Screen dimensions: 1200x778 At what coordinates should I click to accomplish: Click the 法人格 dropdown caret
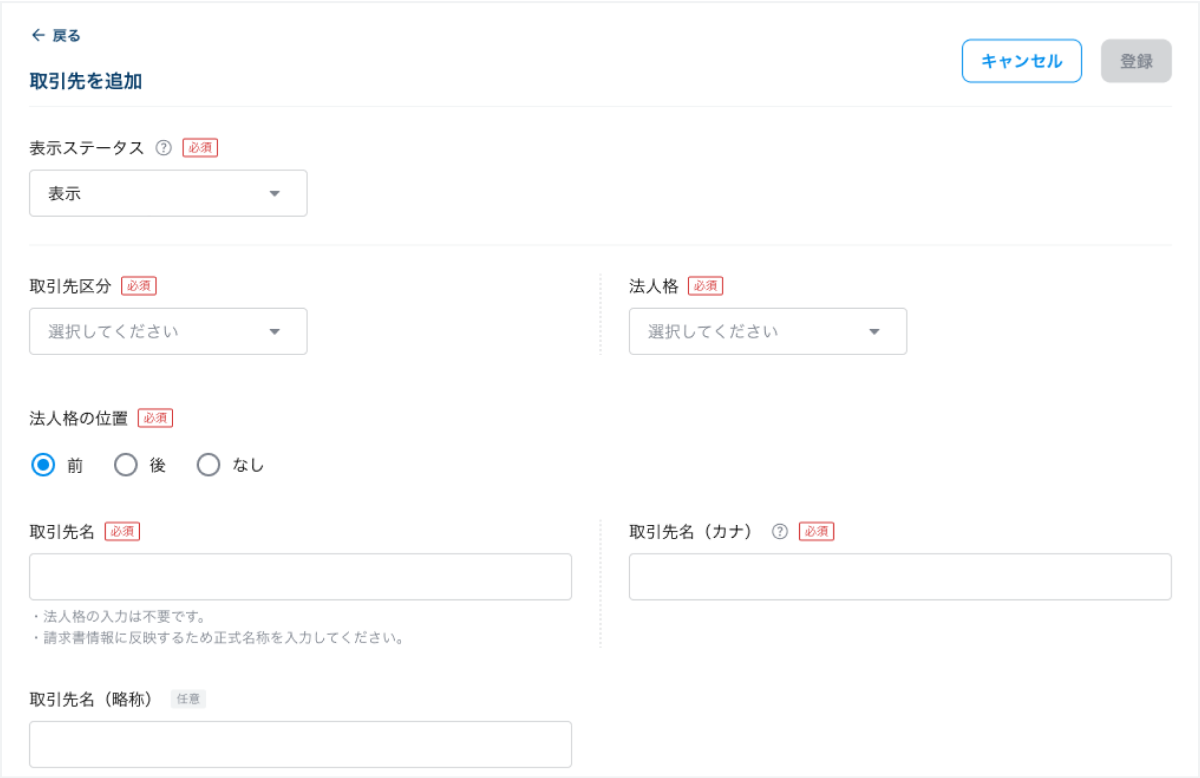pos(874,331)
